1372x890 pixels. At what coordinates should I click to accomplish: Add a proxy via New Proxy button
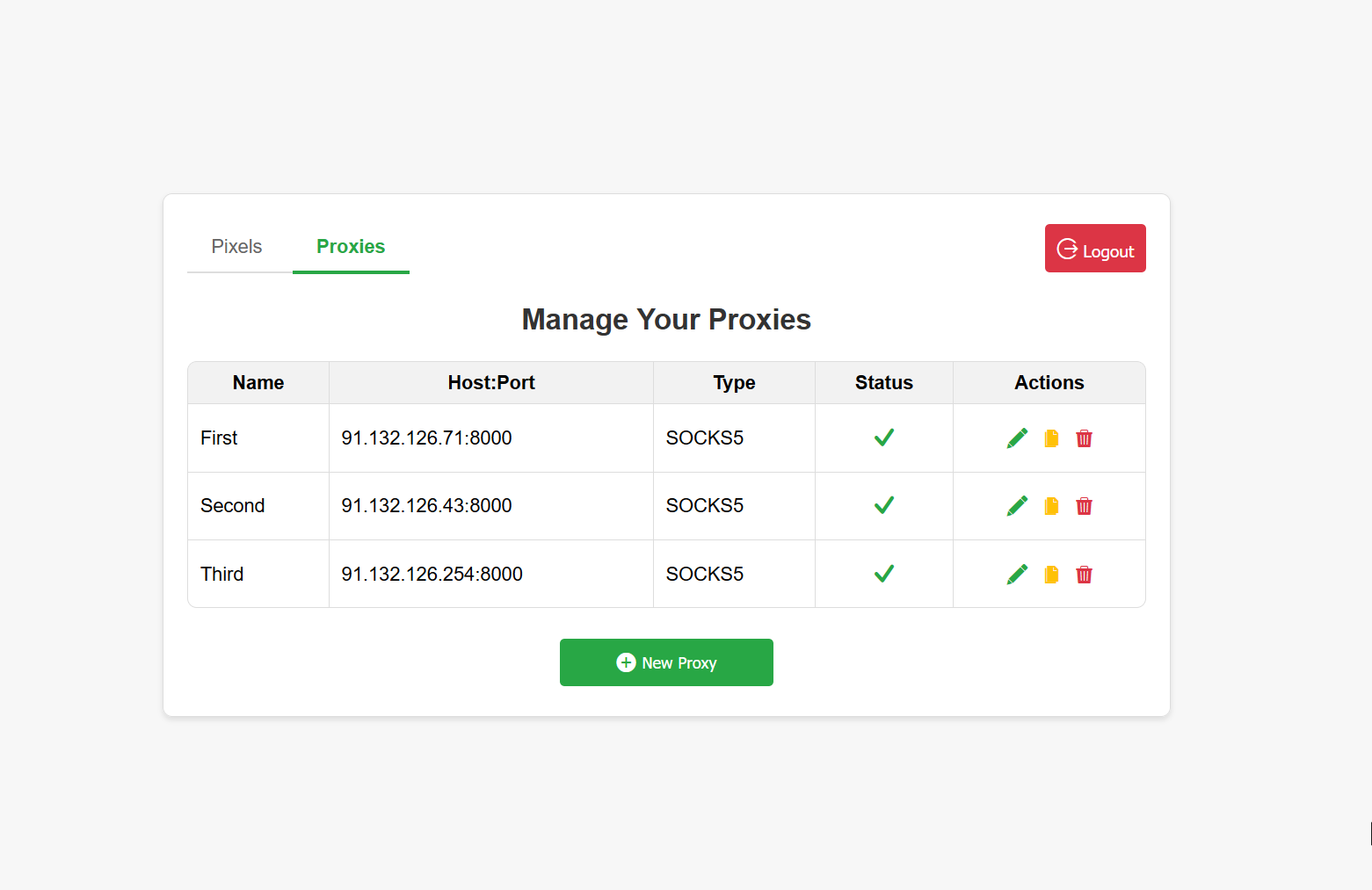click(x=666, y=662)
